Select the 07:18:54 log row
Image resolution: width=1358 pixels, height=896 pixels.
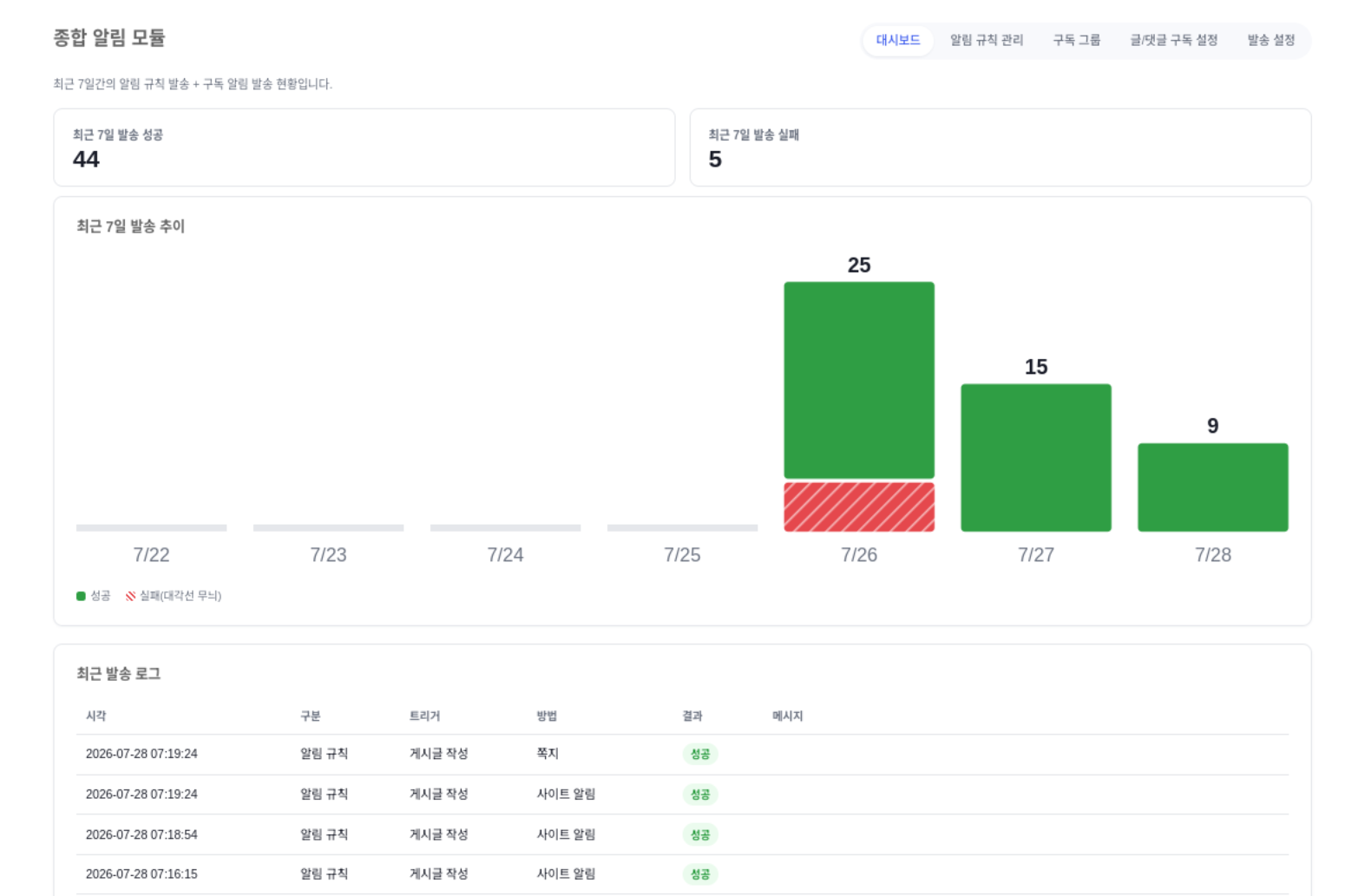682,834
